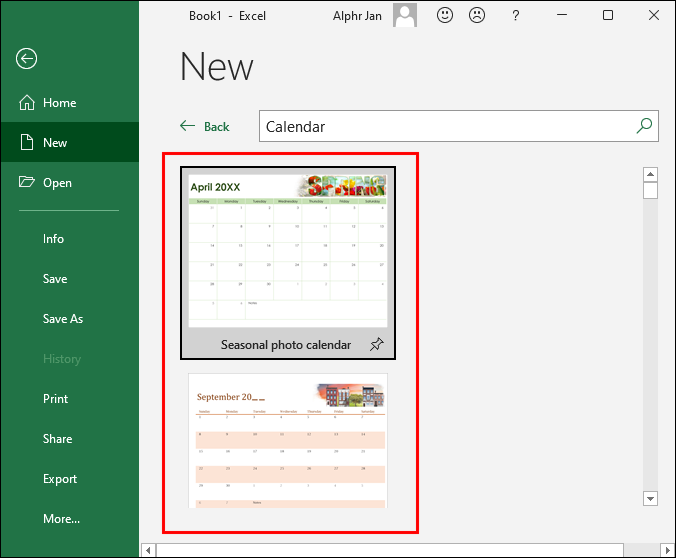Image resolution: width=676 pixels, height=558 pixels.
Task: Click the magnifier search icon
Action: tap(645, 126)
